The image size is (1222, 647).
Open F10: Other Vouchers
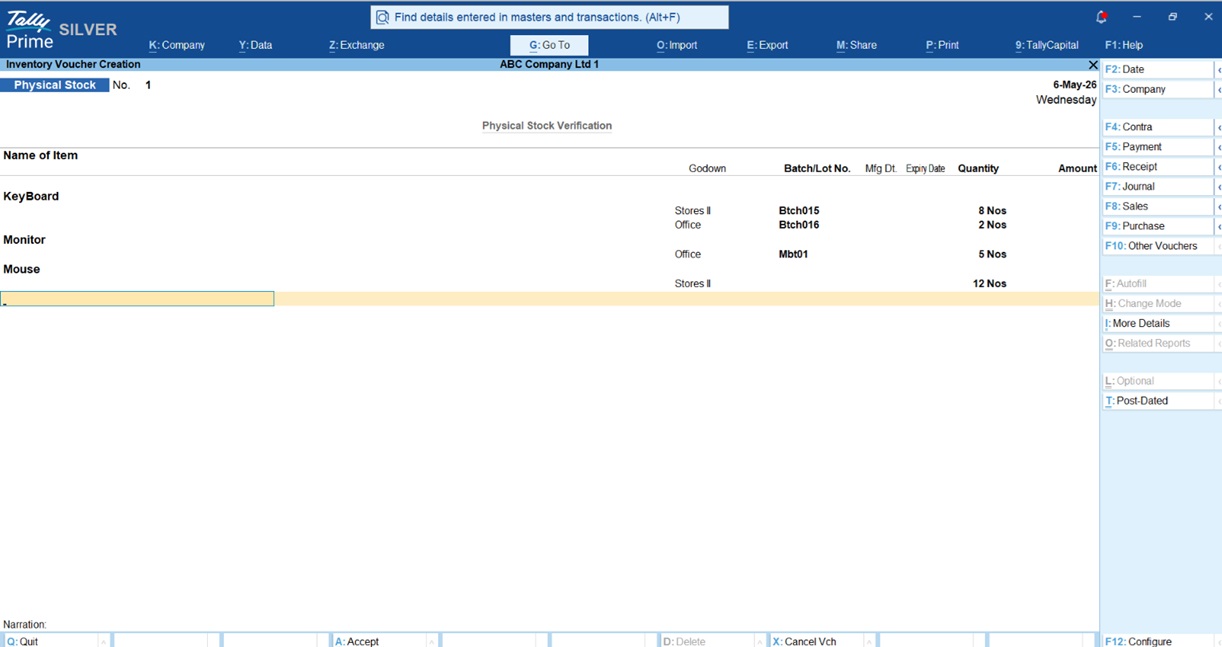1157,246
